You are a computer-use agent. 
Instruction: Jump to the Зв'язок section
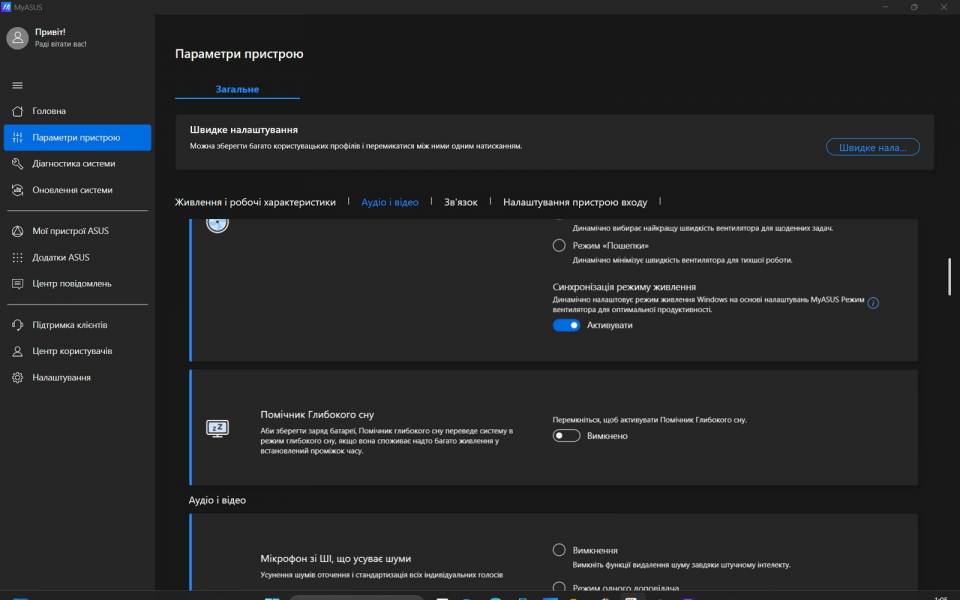[x=461, y=202]
